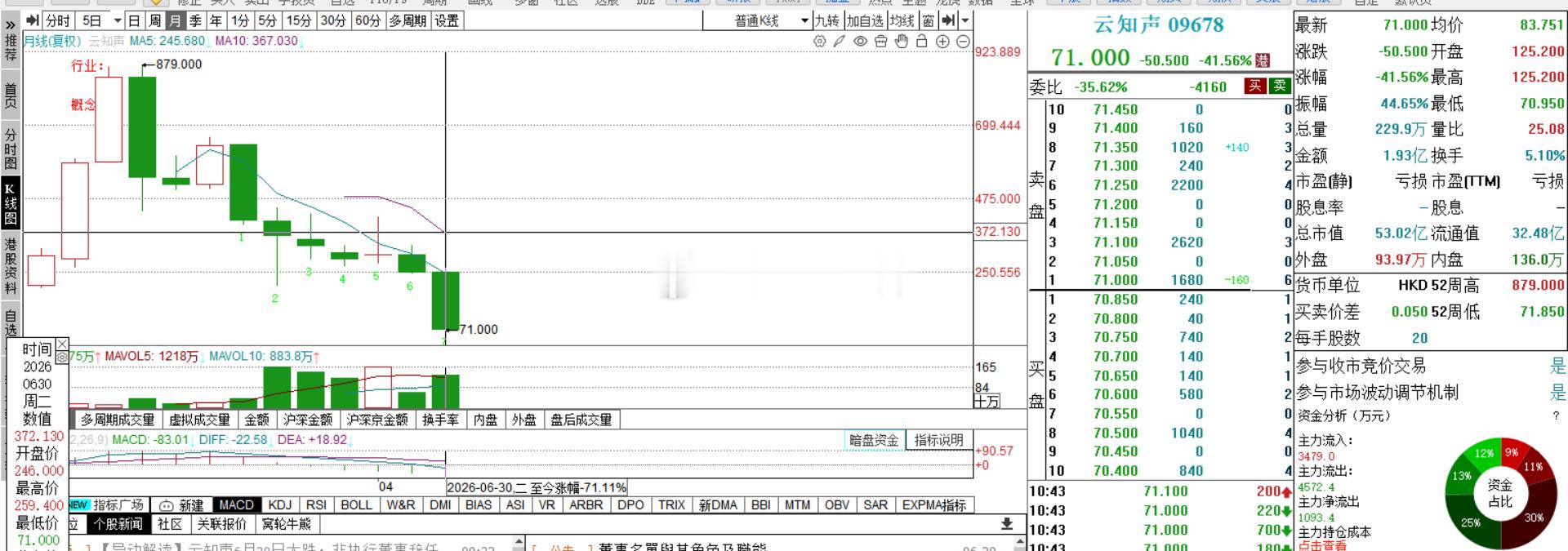Select 60分 minute period
The height and width of the screenshot is (551, 1568).
tap(367, 20)
